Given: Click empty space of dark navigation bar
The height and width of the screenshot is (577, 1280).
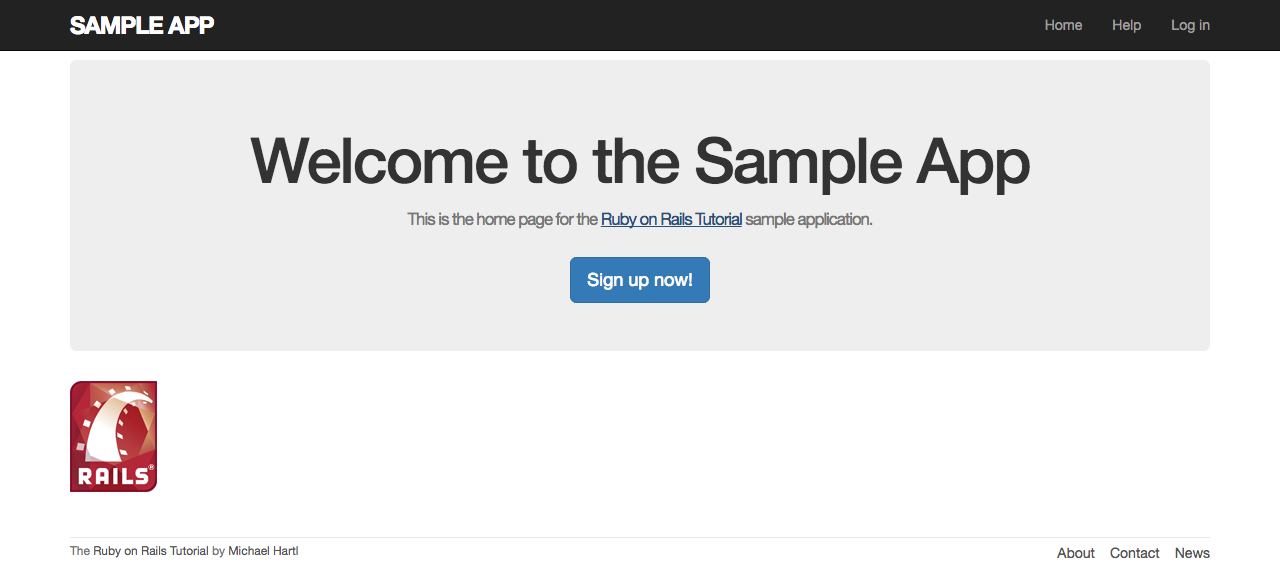Looking at the screenshot, I should click(620, 25).
